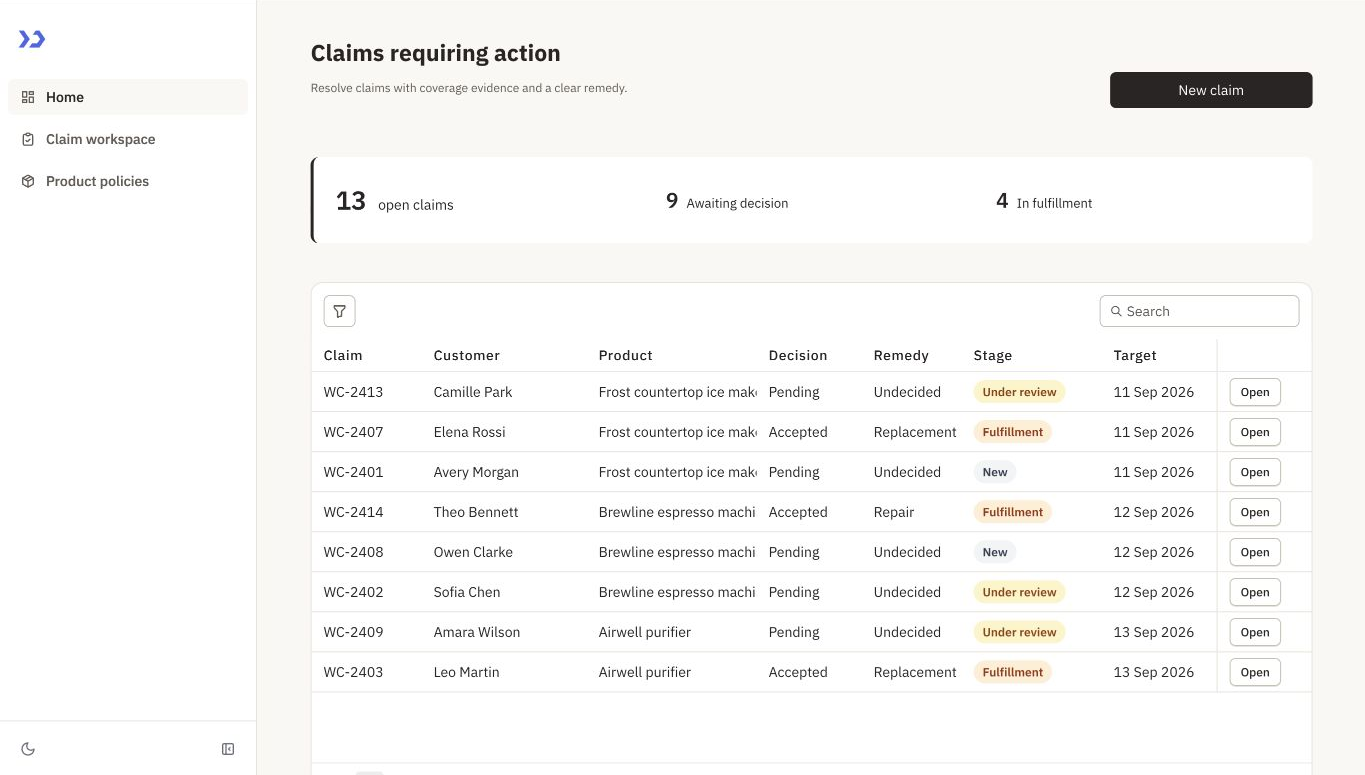This screenshot has height=775, width=1365.
Task: Click customer name Theo Bennett
Action: (476, 512)
